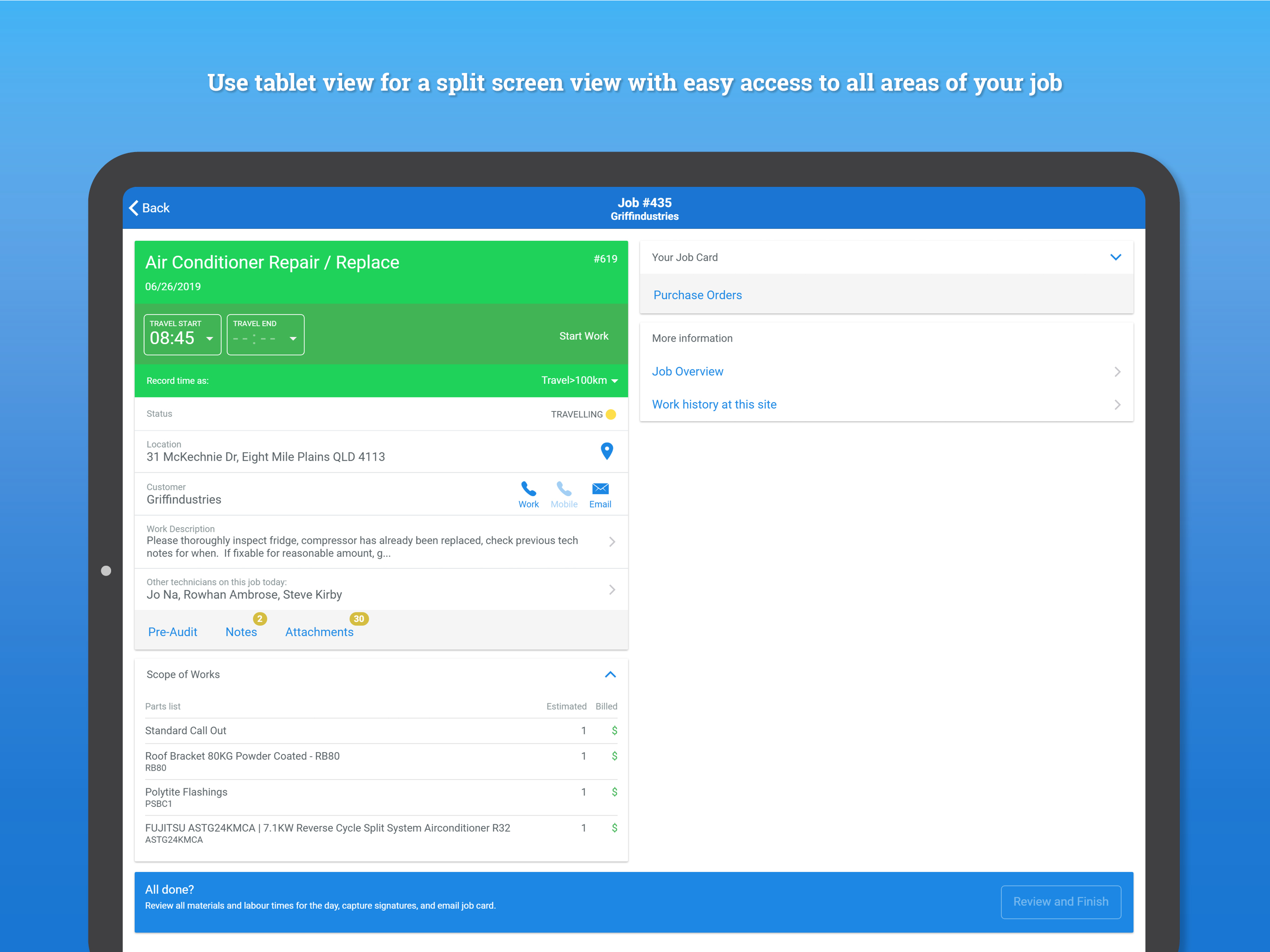Open map with location pin icon
1270x952 pixels.
pos(606,451)
